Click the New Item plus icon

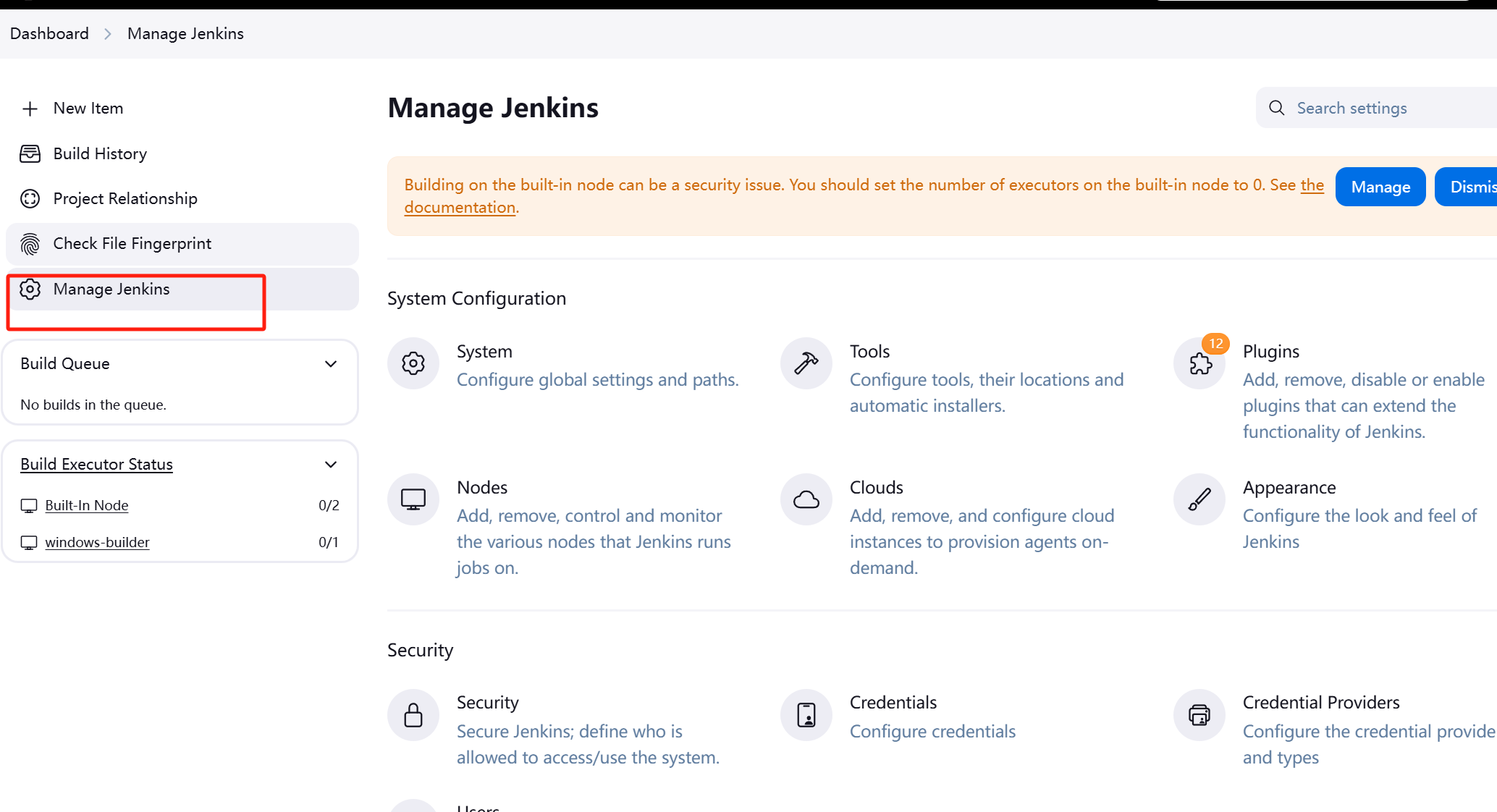(x=30, y=109)
